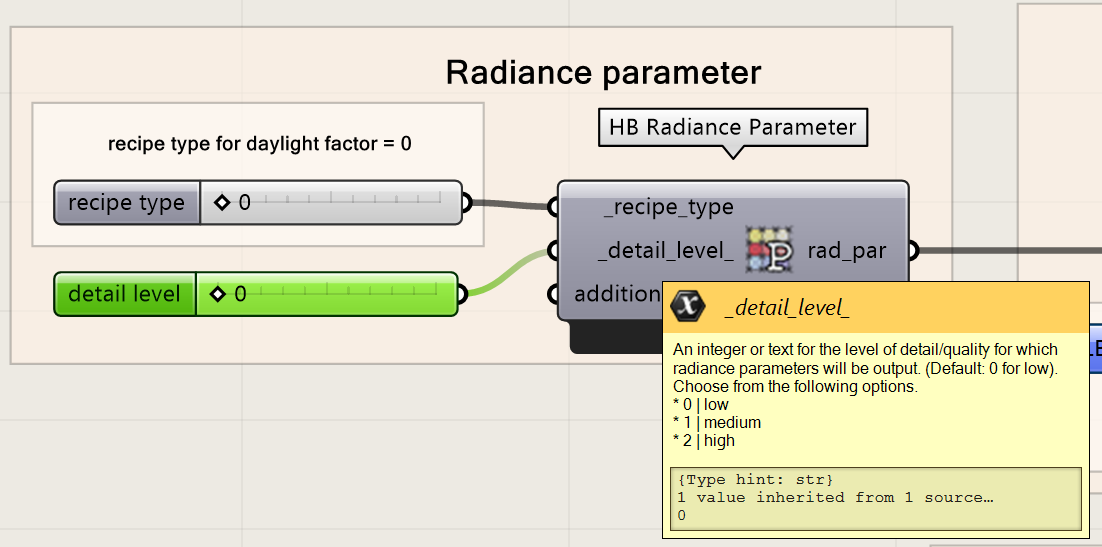
Task: Click the Radiance parameter group title
Action: 603,73
